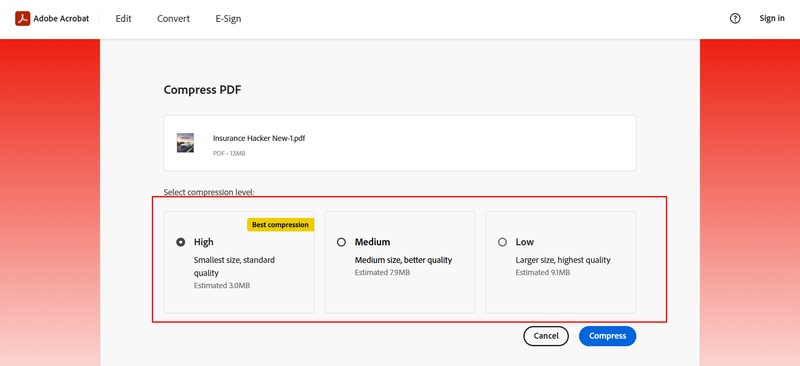Viewport: 800px width, 366px height.
Task: Click the Estimated 3.0MB text
Action: (x=222, y=285)
